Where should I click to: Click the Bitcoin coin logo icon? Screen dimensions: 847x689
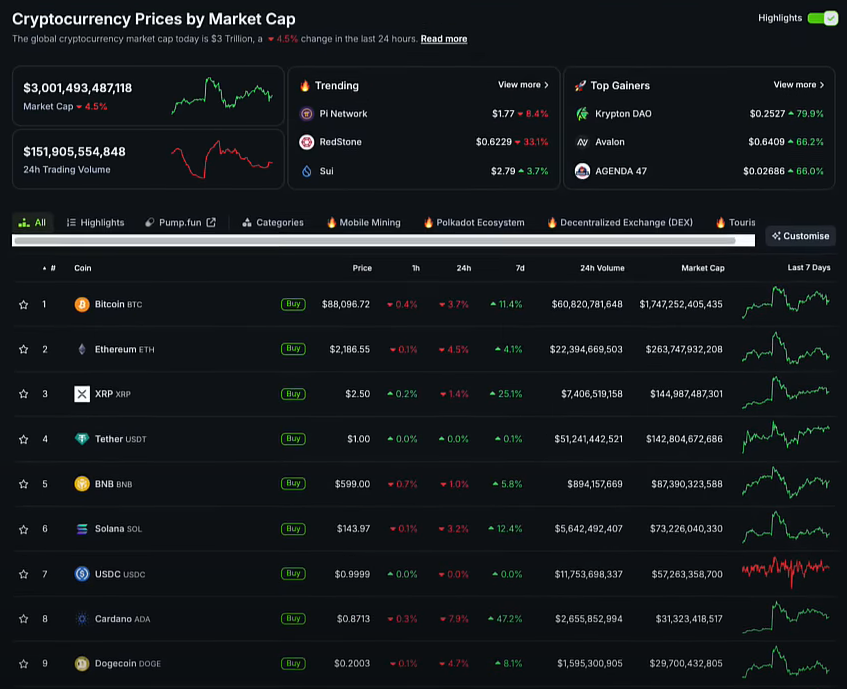click(x=82, y=304)
